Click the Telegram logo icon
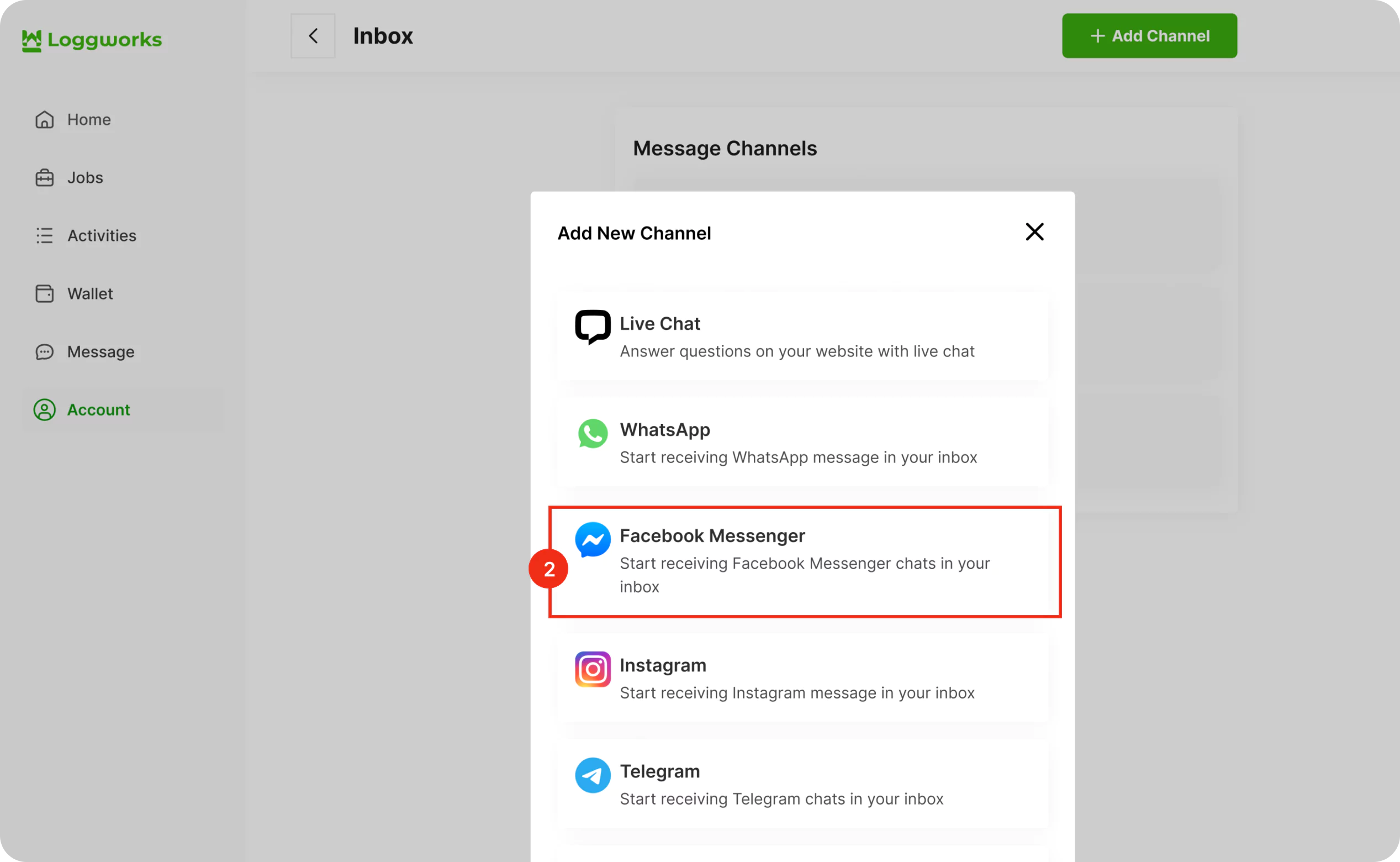Screen dimensions: 1400x862 pos(593,775)
